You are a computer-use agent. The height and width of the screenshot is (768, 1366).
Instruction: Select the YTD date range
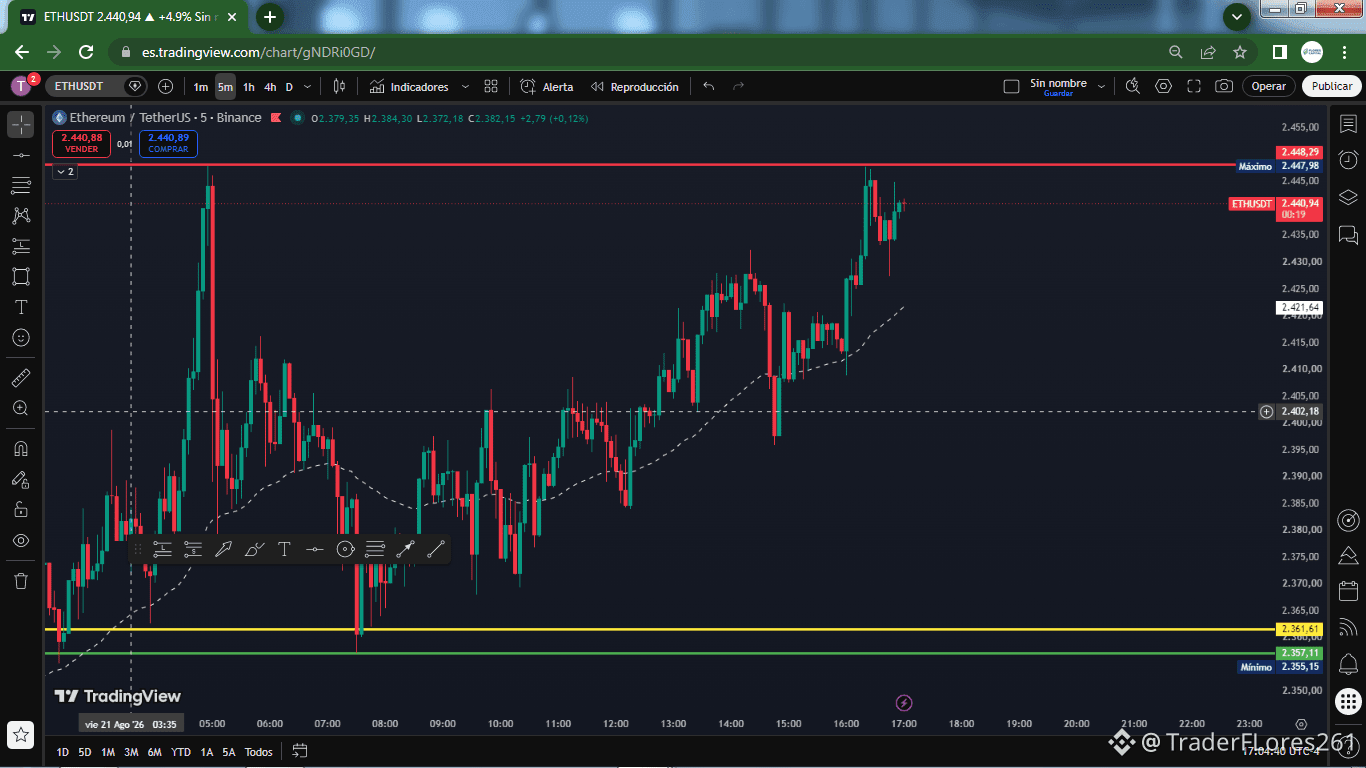pos(181,752)
